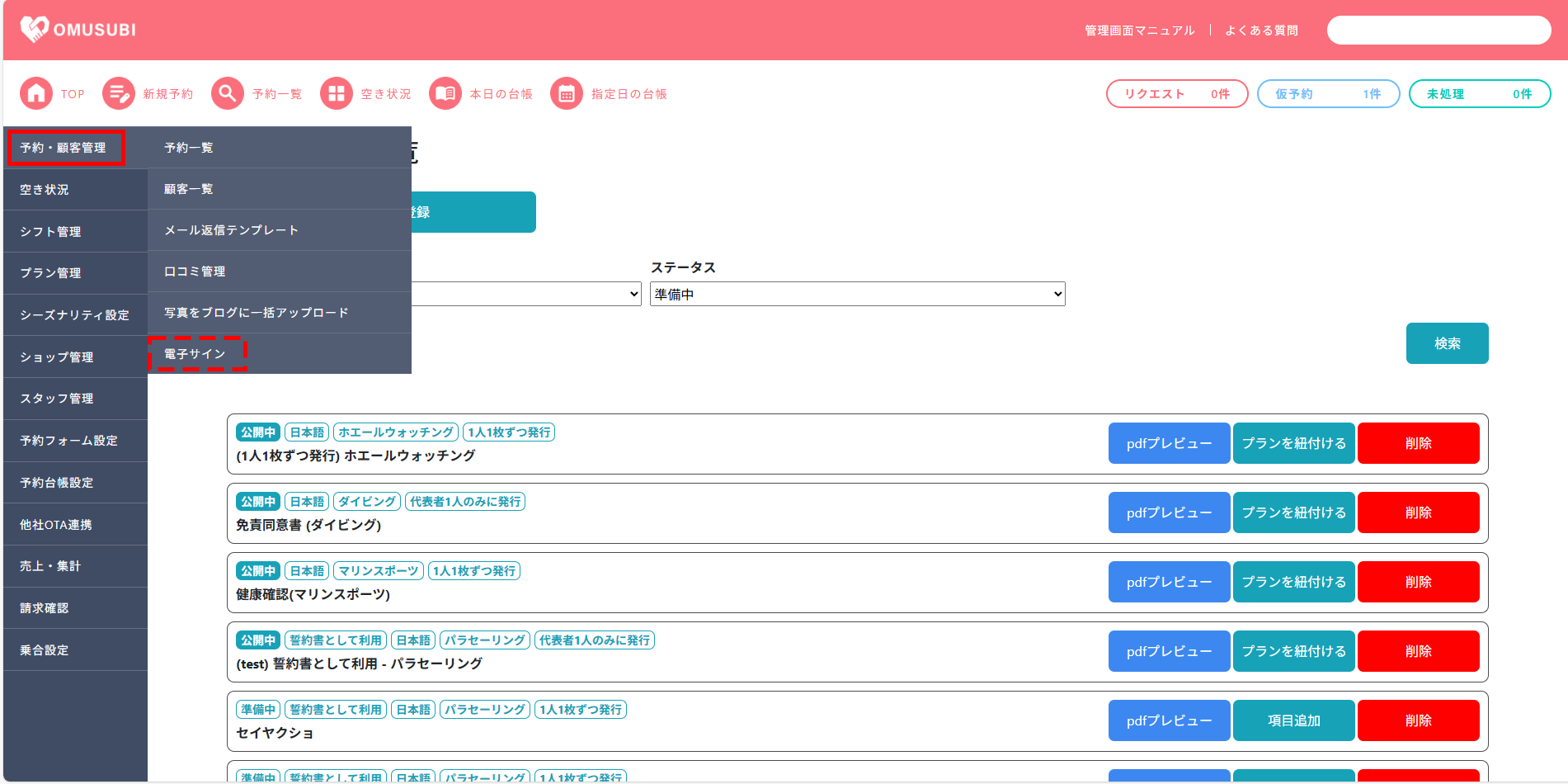The height and width of the screenshot is (784, 1568).
Task: Open the 指定日の台帳 calendar icon
Action: (567, 94)
